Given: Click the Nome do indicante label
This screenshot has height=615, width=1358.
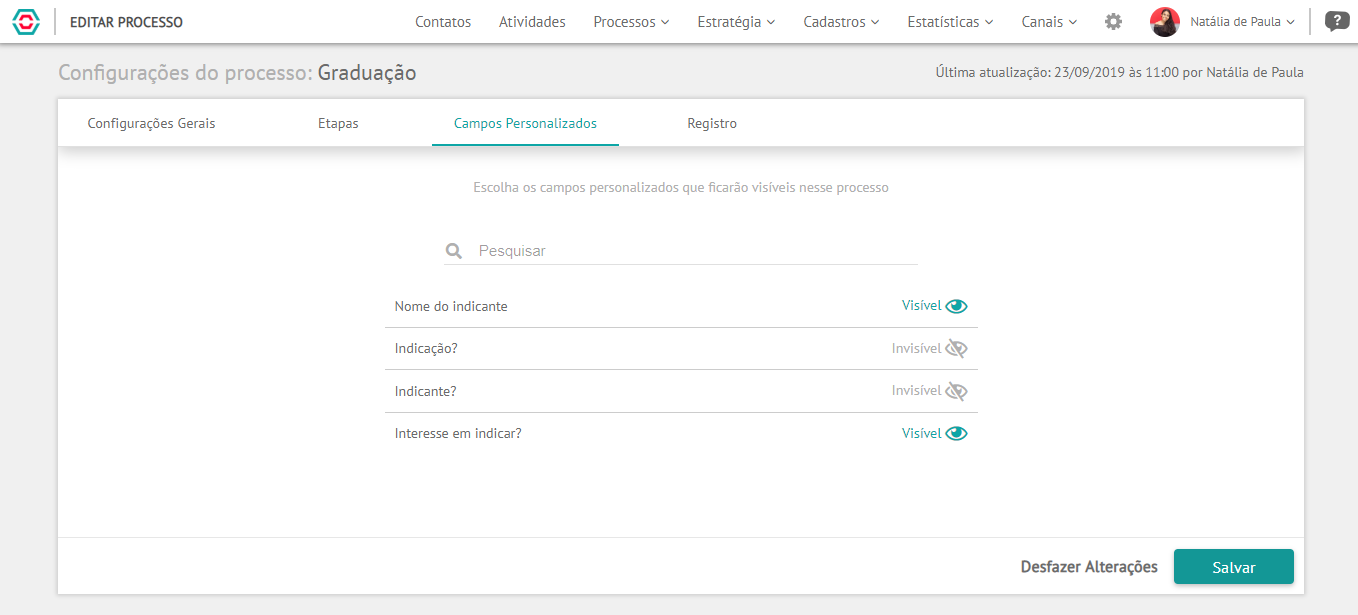Looking at the screenshot, I should 451,306.
